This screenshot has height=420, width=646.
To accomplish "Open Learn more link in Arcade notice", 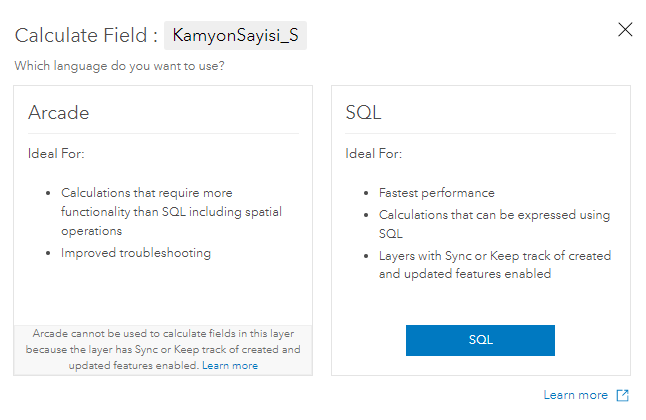I will 230,366.
